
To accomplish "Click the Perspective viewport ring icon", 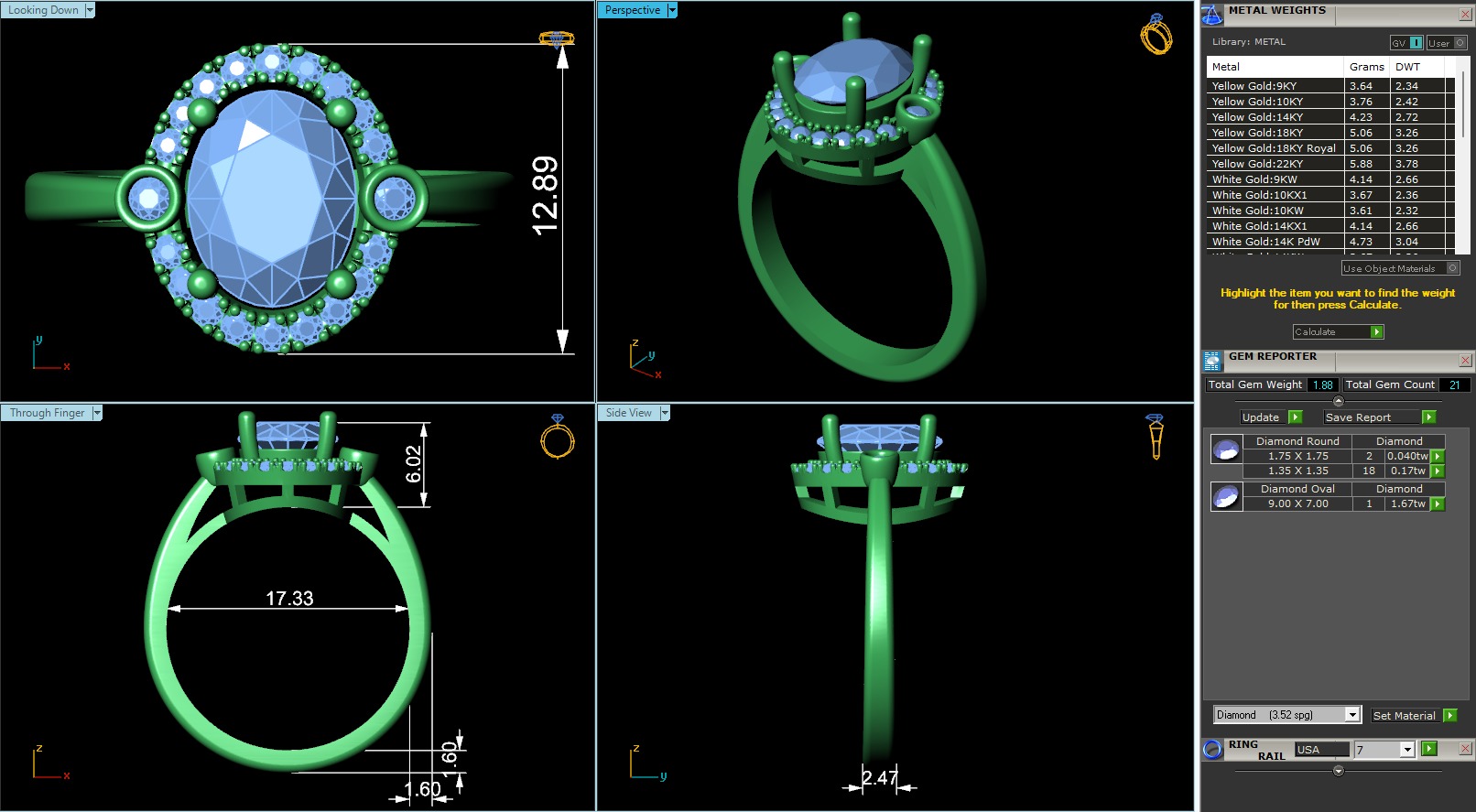I will click(x=1156, y=34).
